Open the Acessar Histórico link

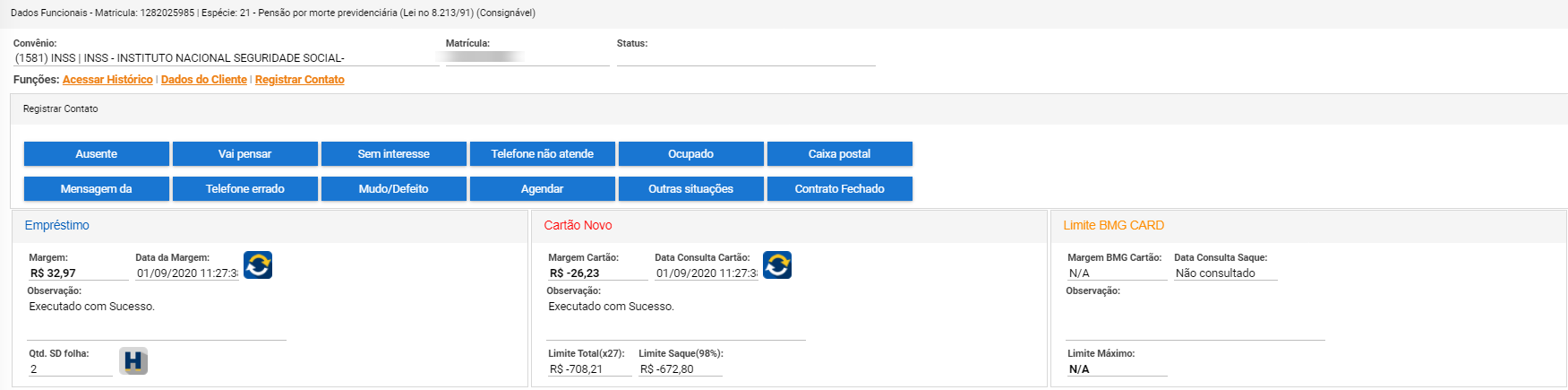coord(107,80)
